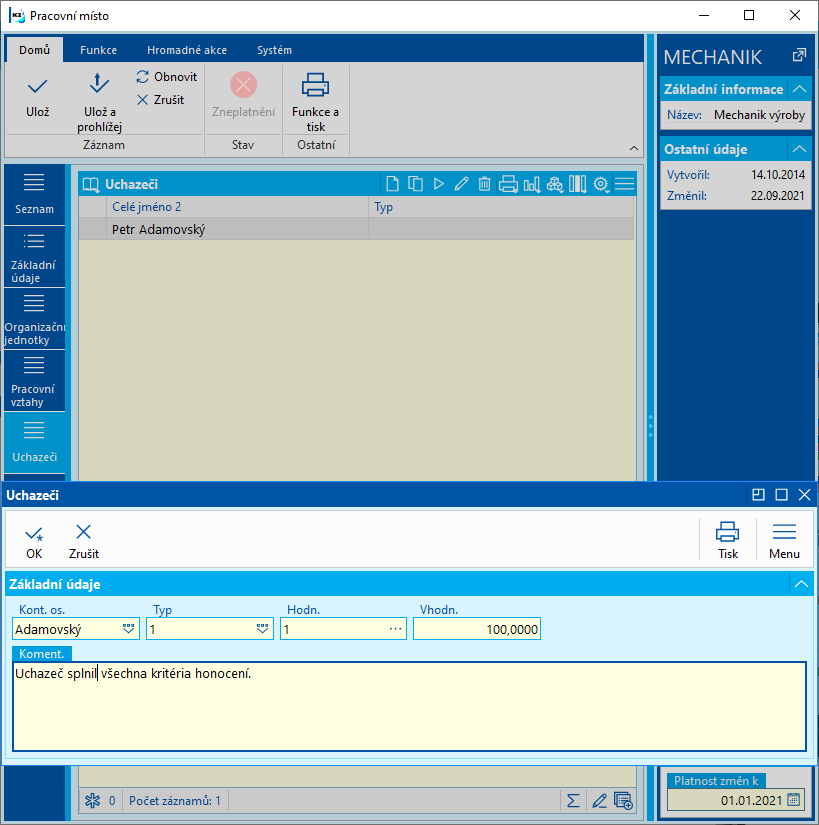This screenshot has height=825, width=819.
Task: Collapse the Základní údaje section in dialog
Action: click(801, 584)
